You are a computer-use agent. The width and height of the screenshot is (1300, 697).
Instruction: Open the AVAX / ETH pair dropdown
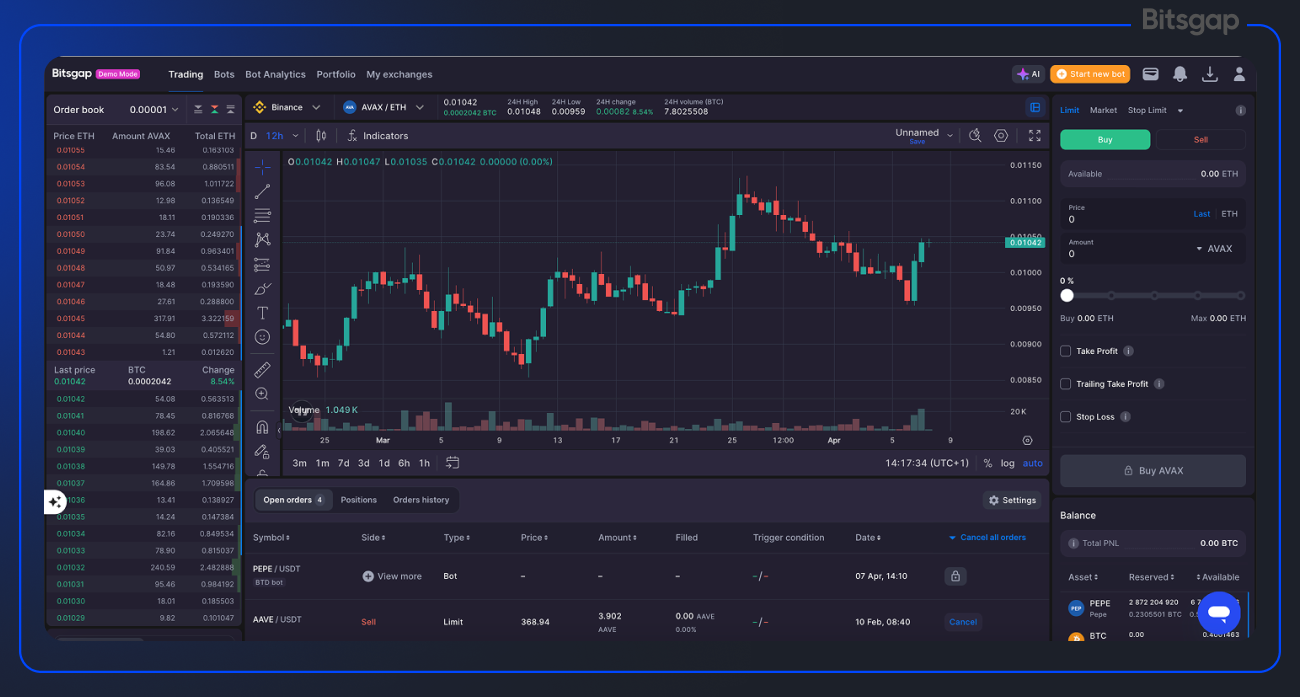[384, 107]
